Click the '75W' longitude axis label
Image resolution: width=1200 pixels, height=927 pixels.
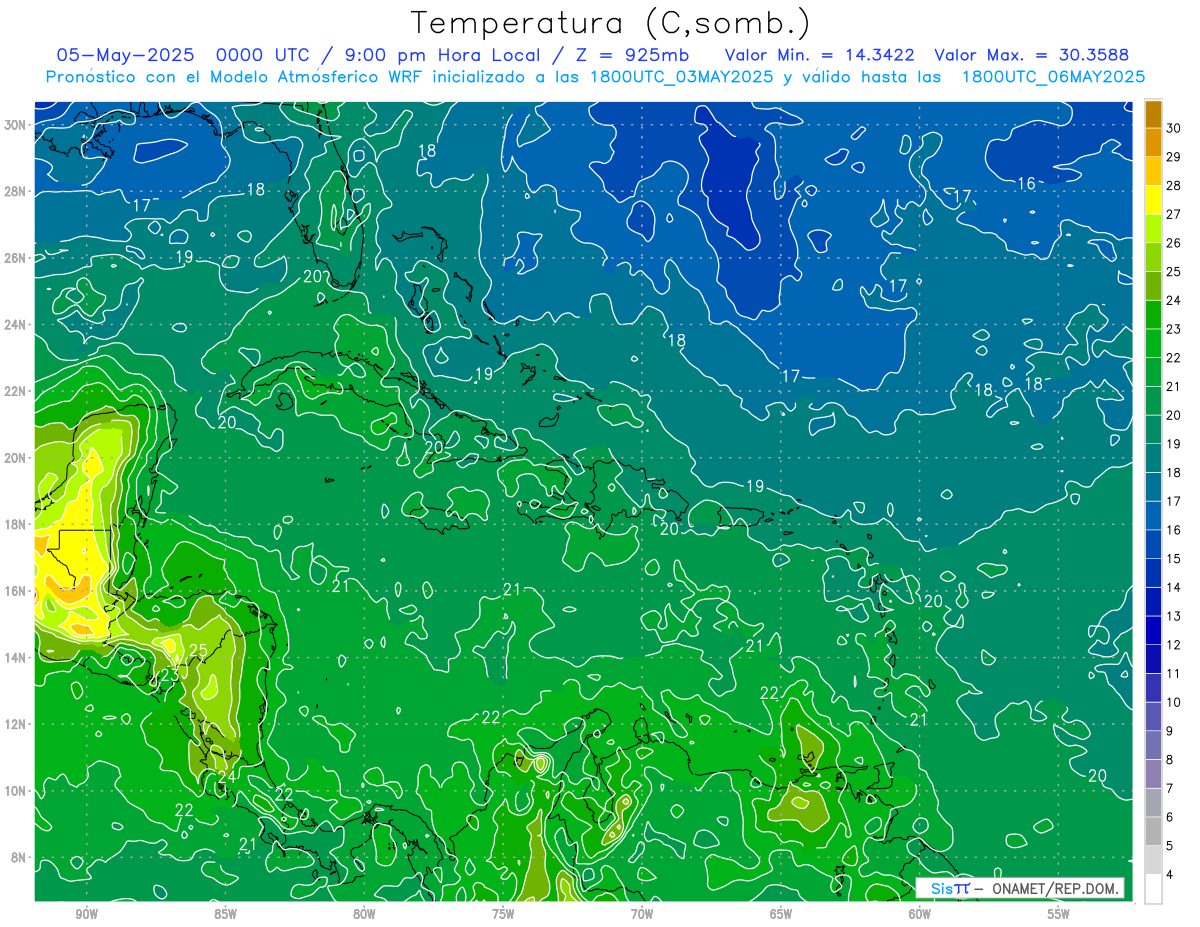pyautogui.click(x=503, y=913)
